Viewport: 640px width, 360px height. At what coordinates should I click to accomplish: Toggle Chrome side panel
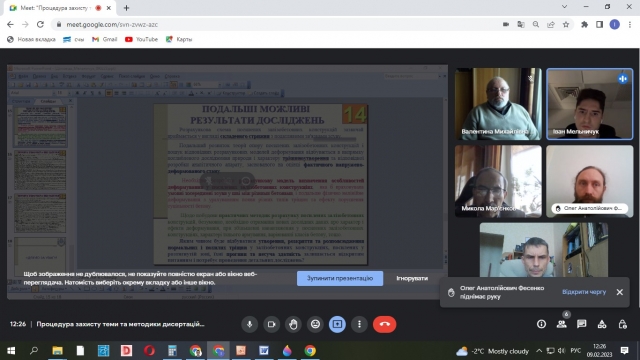click(599, 24)
